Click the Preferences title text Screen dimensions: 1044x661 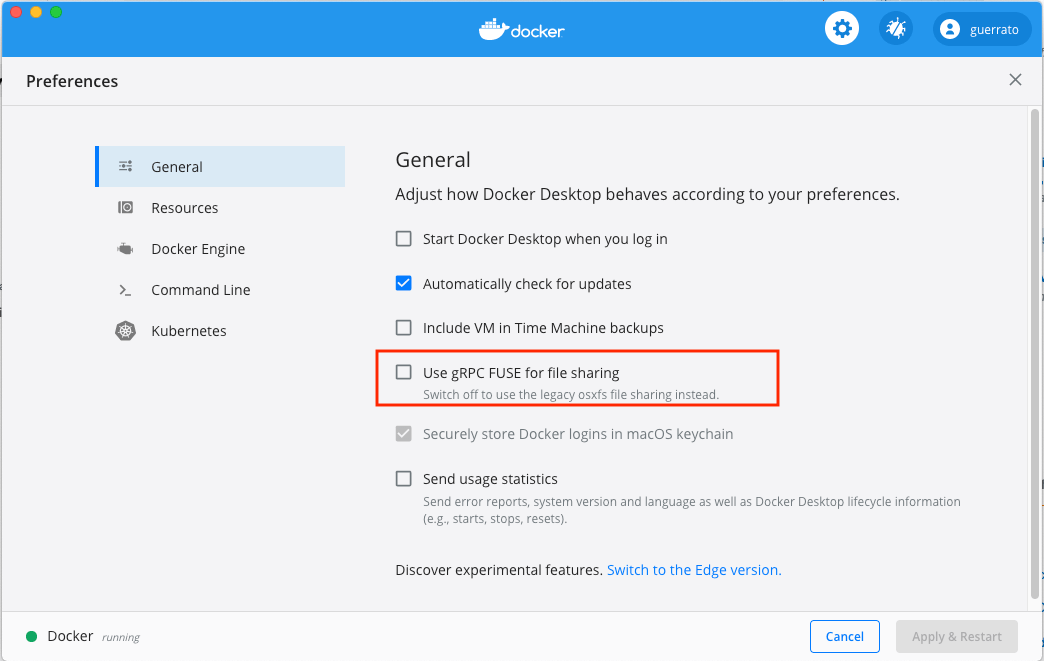coord(72,81)
